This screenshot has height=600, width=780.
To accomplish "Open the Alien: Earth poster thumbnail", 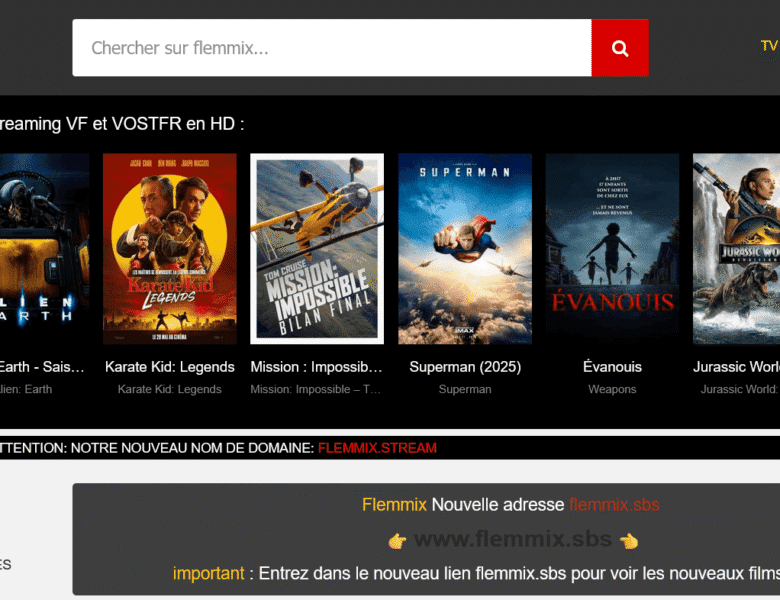I will (x=44, y=248).
